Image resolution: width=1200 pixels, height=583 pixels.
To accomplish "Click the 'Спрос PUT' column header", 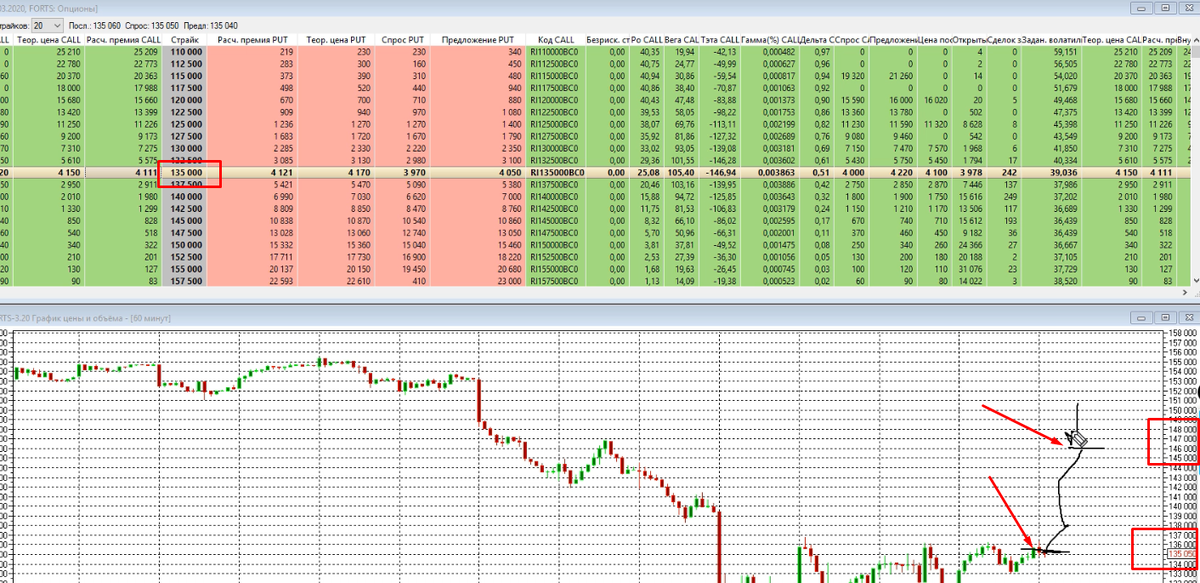I will coord(401,39).
